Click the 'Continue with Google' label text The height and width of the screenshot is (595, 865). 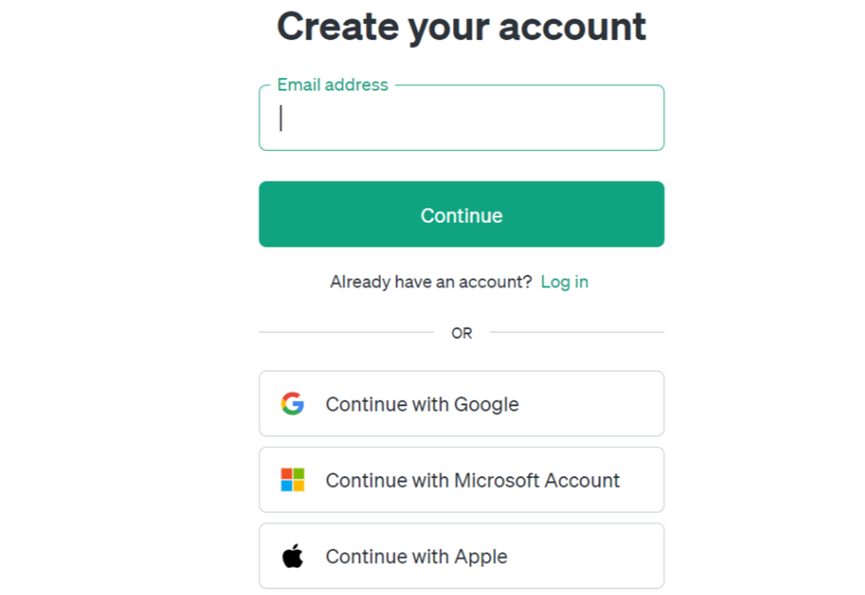pos(422,404)
